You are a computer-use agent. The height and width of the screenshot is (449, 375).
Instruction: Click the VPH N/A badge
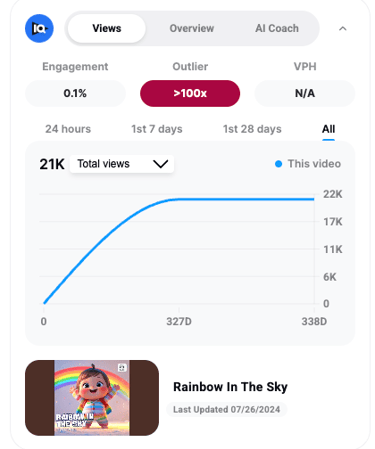pyautogui.click(x=305, y=93)
